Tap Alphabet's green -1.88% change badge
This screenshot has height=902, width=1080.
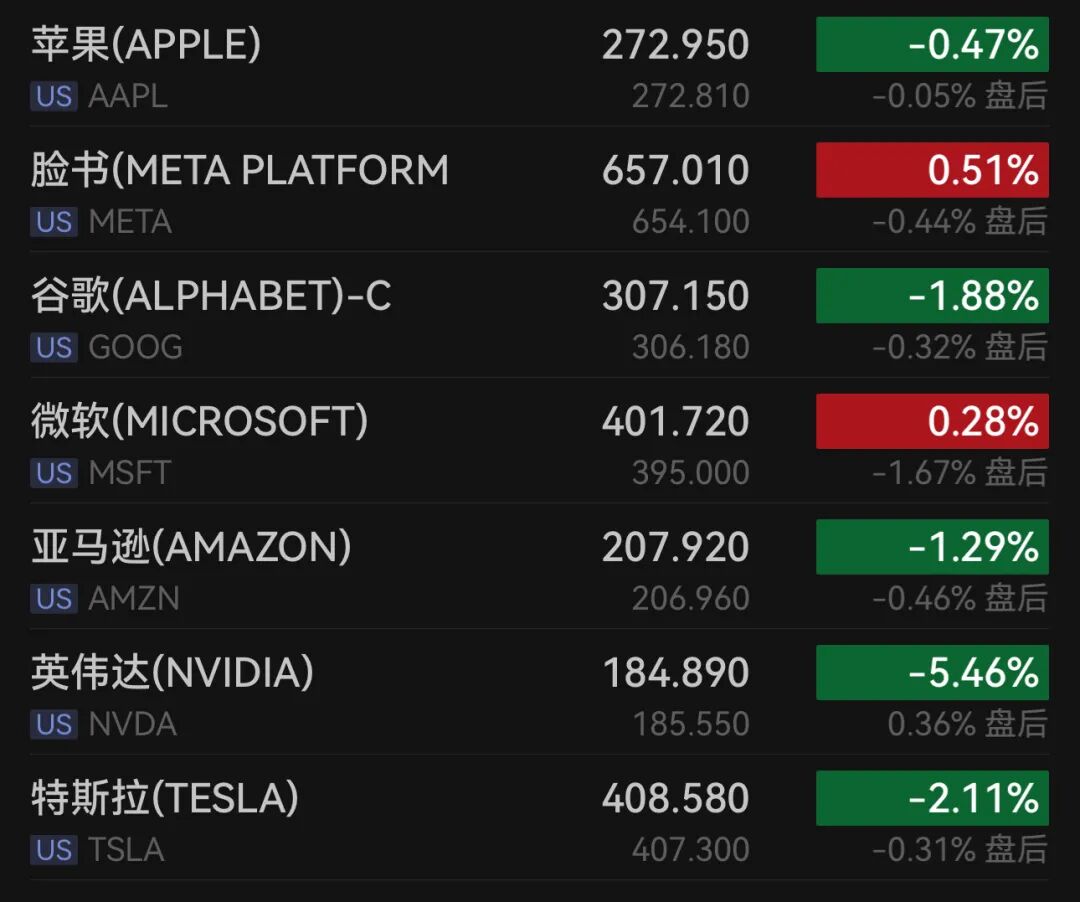tap(932, 296)
